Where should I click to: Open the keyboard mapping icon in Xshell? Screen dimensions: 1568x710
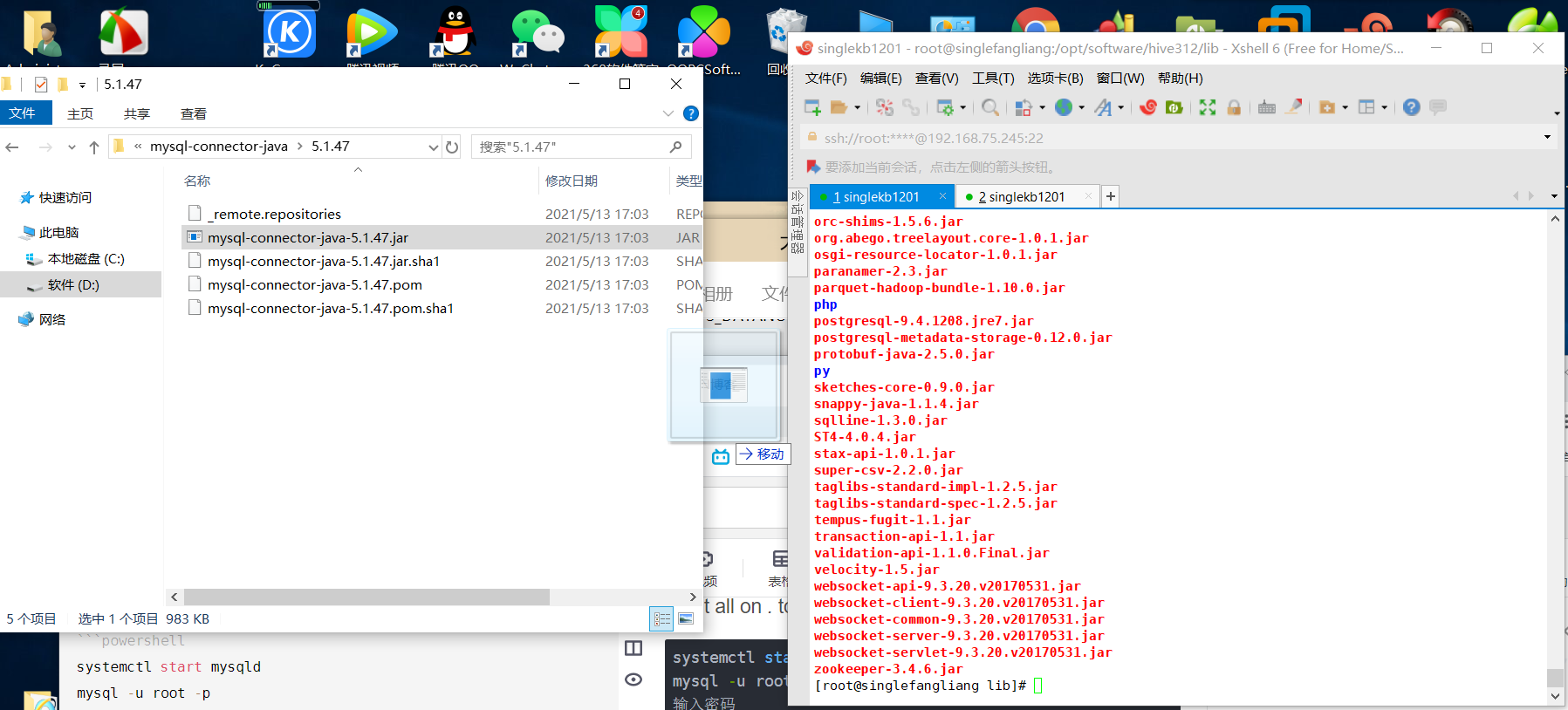tap(1267, 107)
